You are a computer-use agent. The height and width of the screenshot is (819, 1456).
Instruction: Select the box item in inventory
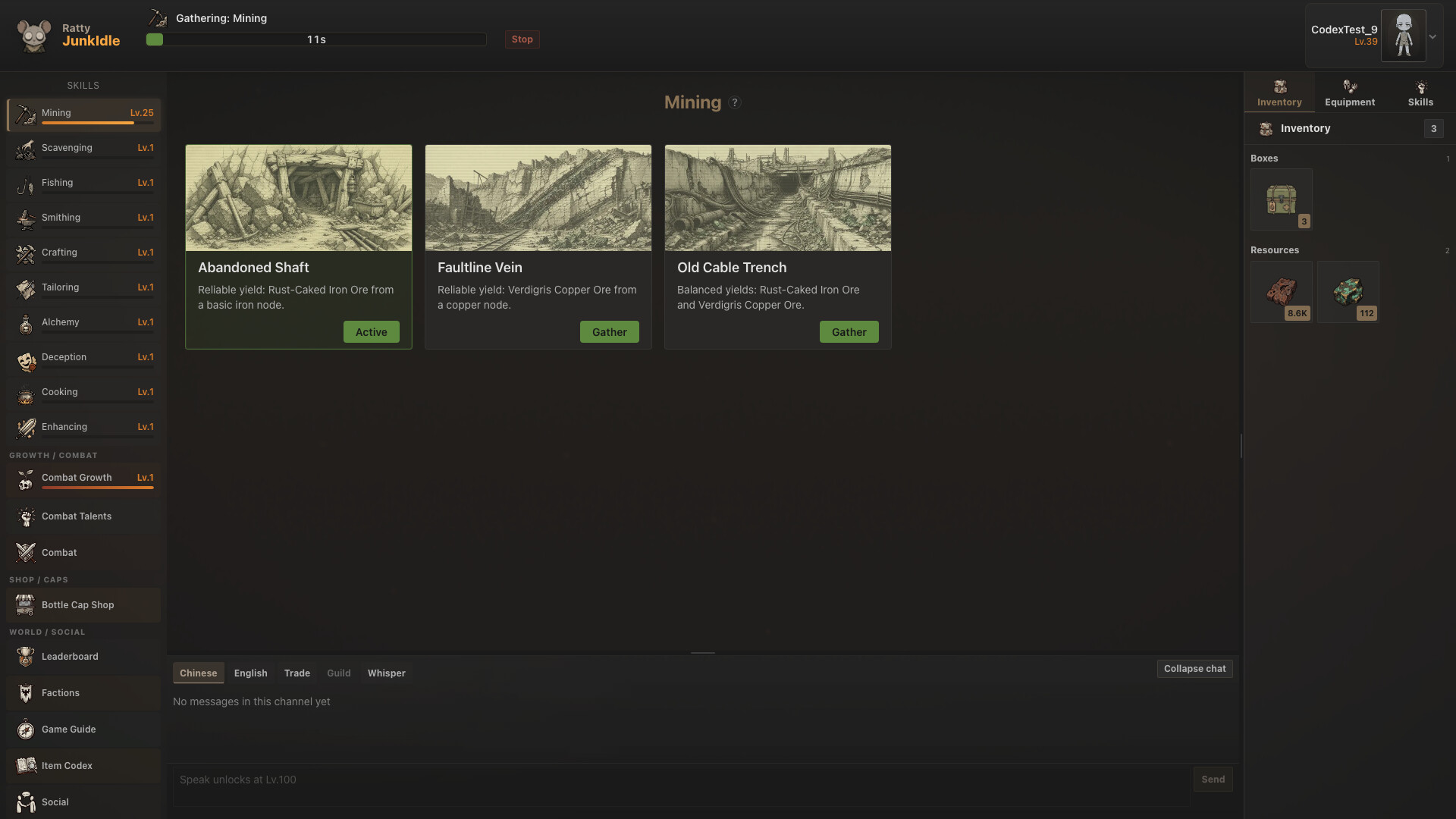1281,199
